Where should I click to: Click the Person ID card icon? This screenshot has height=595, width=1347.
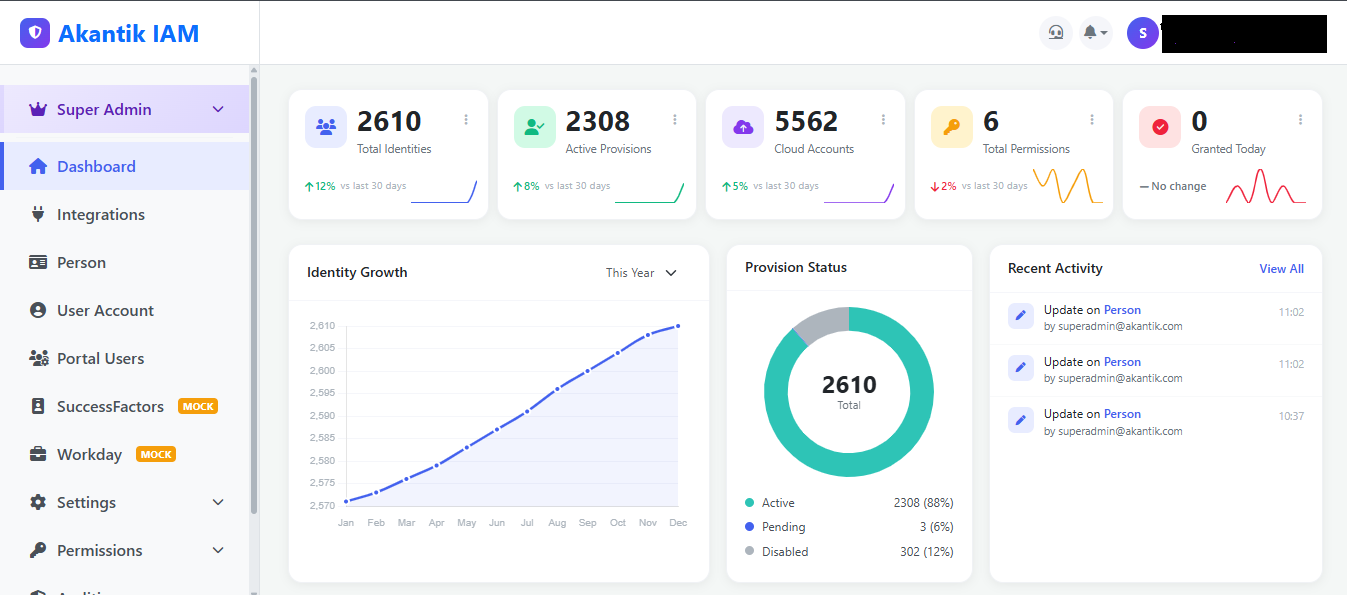coord(38,262)
